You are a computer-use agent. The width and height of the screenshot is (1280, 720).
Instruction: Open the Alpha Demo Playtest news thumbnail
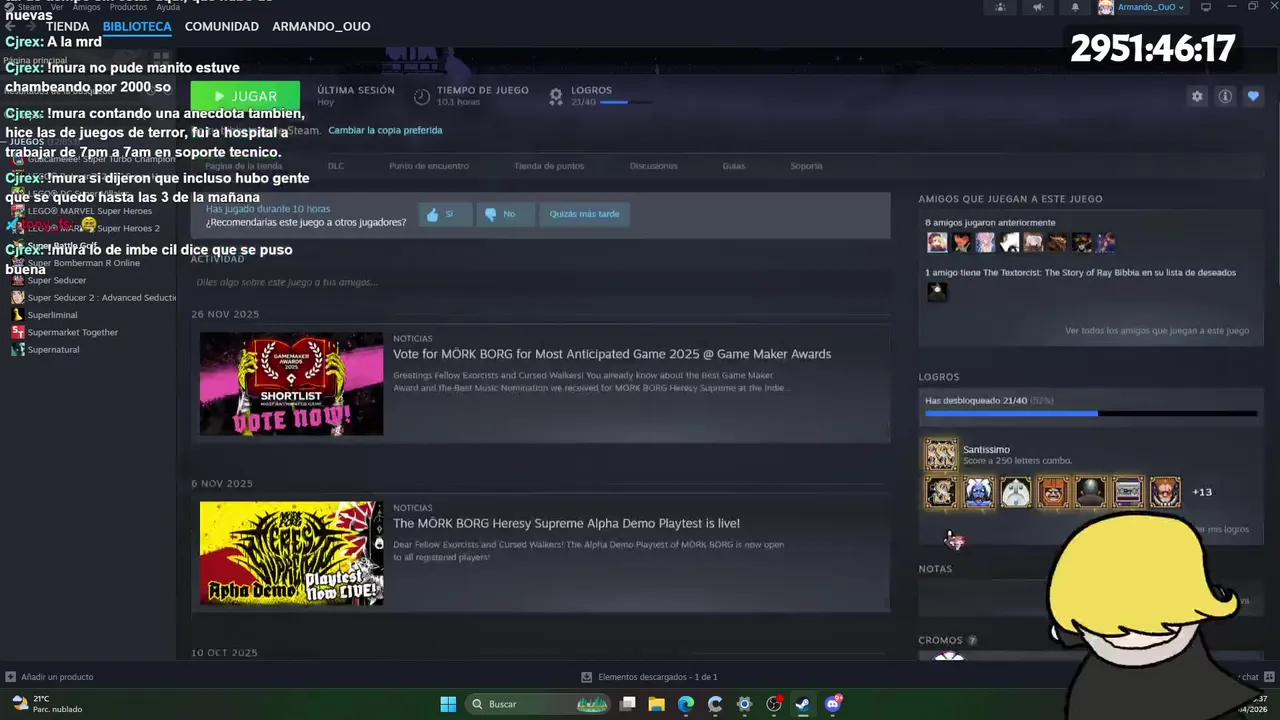click(x=291, y=553)
